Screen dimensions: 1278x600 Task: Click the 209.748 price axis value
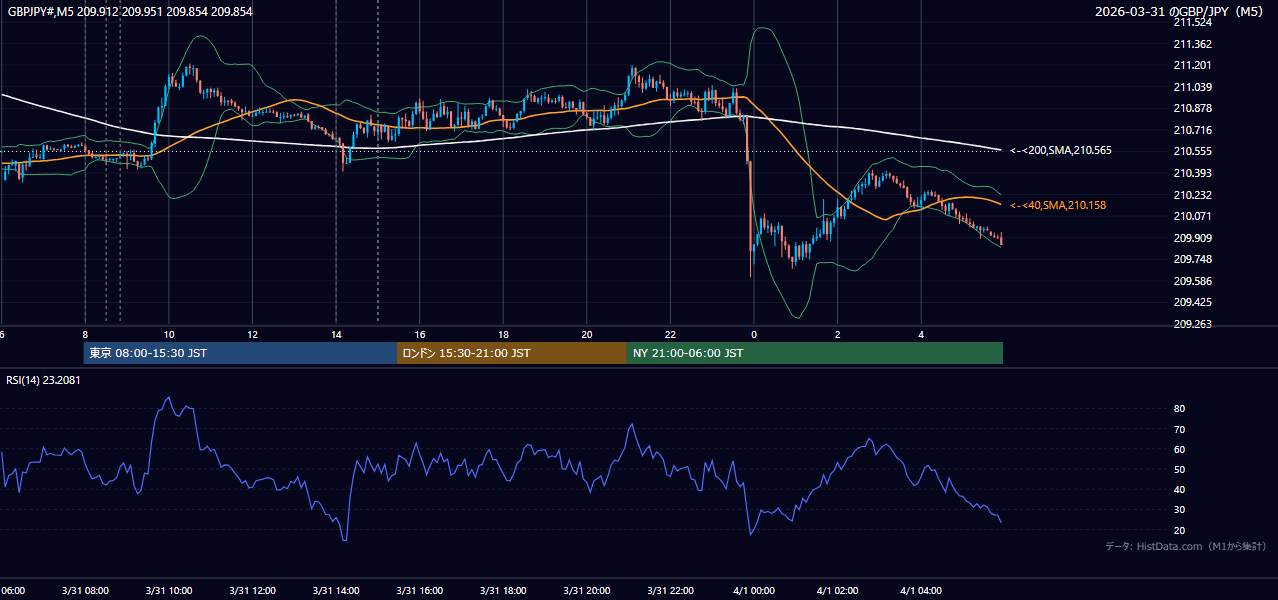[1192, 259]
